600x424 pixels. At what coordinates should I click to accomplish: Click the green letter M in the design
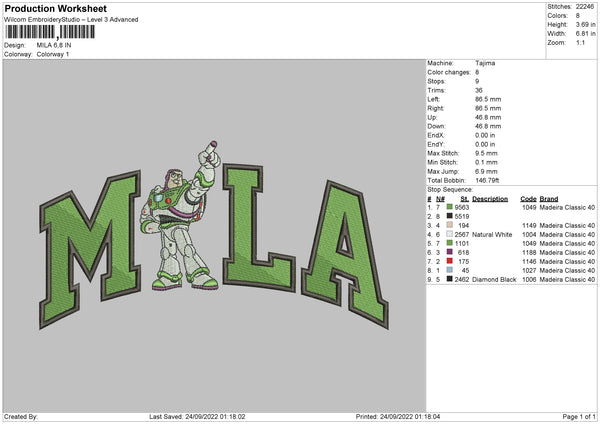90,249
